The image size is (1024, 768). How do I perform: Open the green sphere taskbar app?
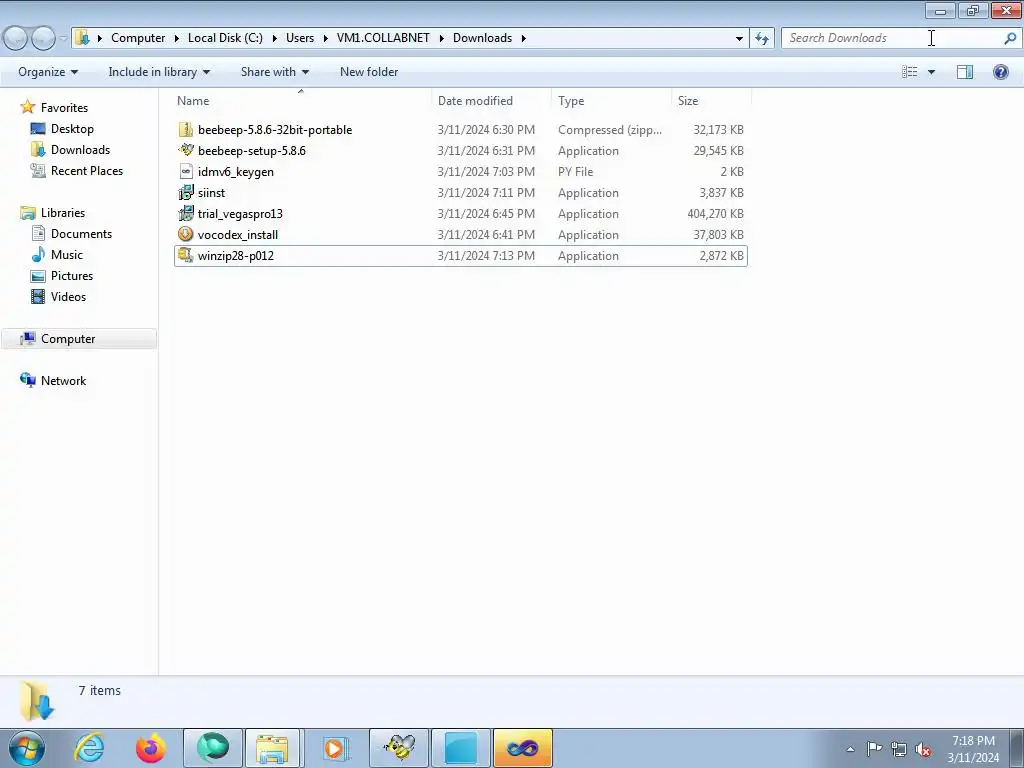click(x=213, y=748)
